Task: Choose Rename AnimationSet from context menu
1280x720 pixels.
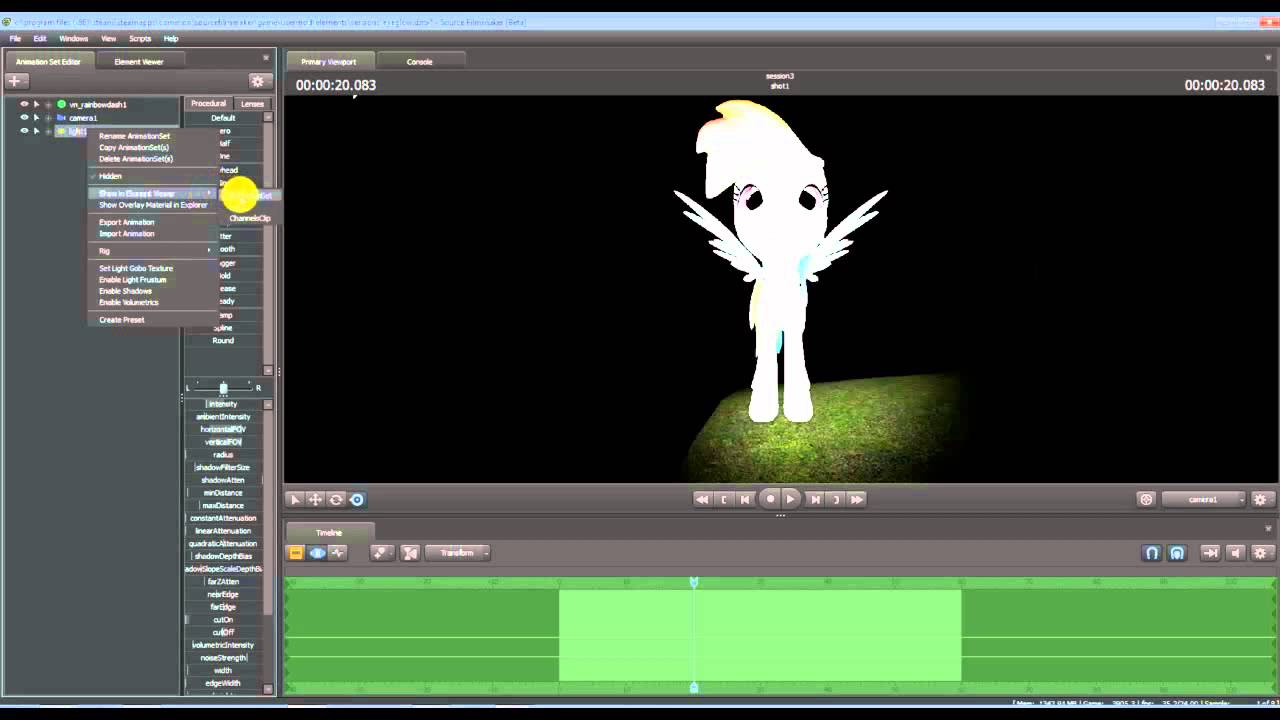Action: (134, 136)
